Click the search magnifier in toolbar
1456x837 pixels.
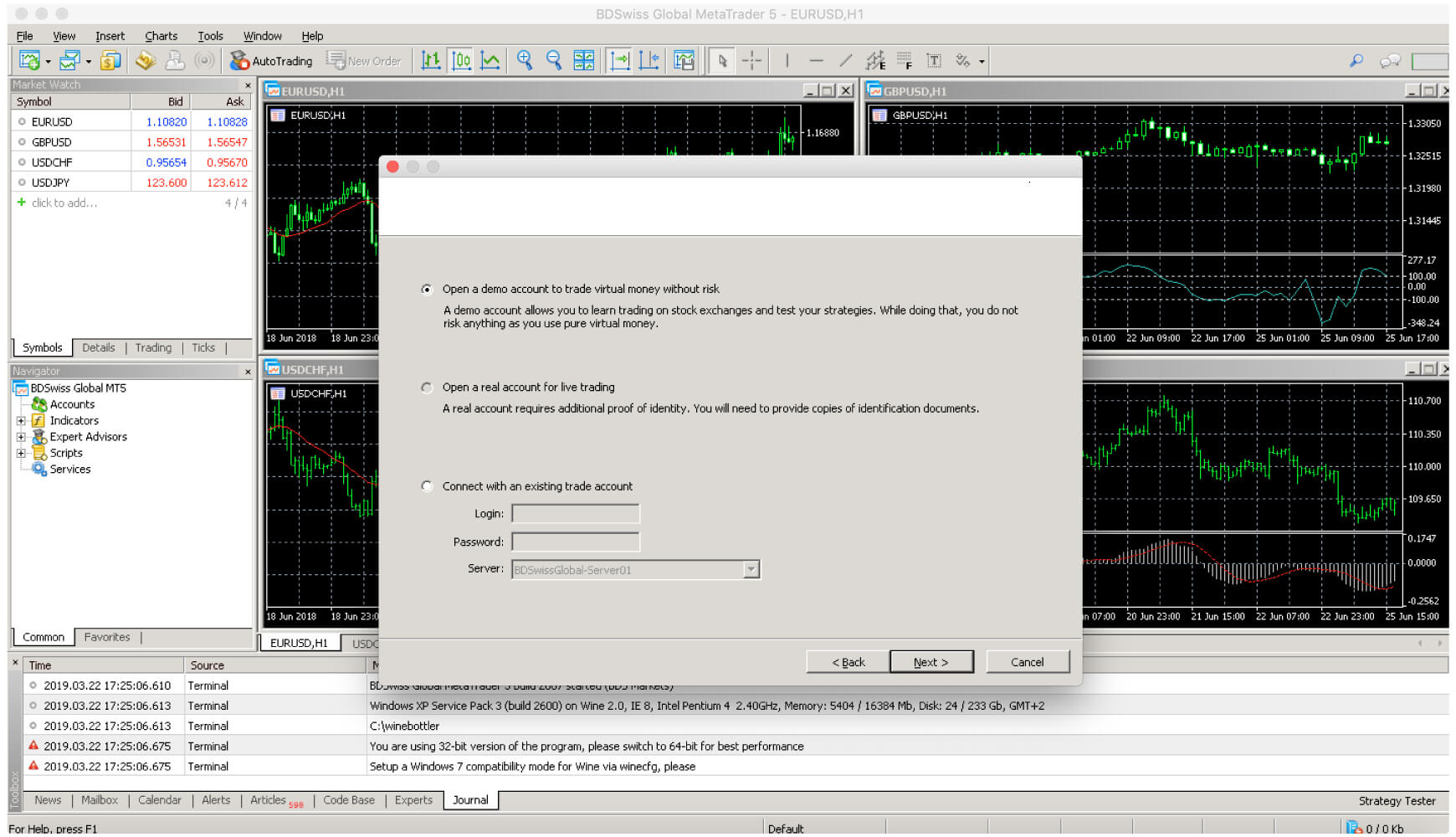point(1356,60)
